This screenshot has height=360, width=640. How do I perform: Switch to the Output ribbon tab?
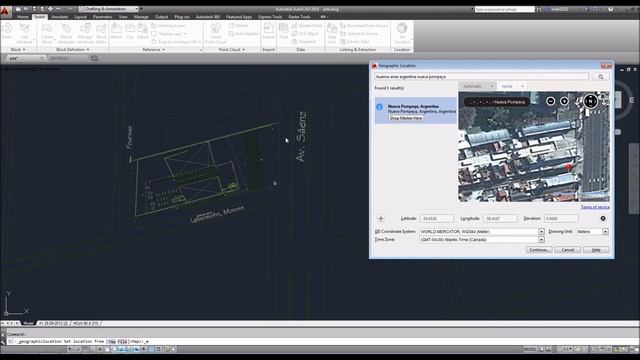[161, 17]
